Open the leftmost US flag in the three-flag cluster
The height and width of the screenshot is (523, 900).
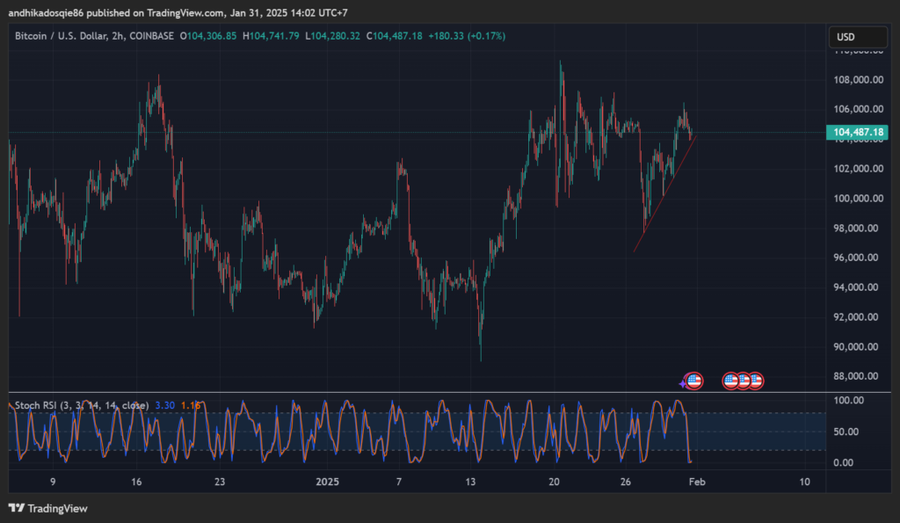point(730,381)
